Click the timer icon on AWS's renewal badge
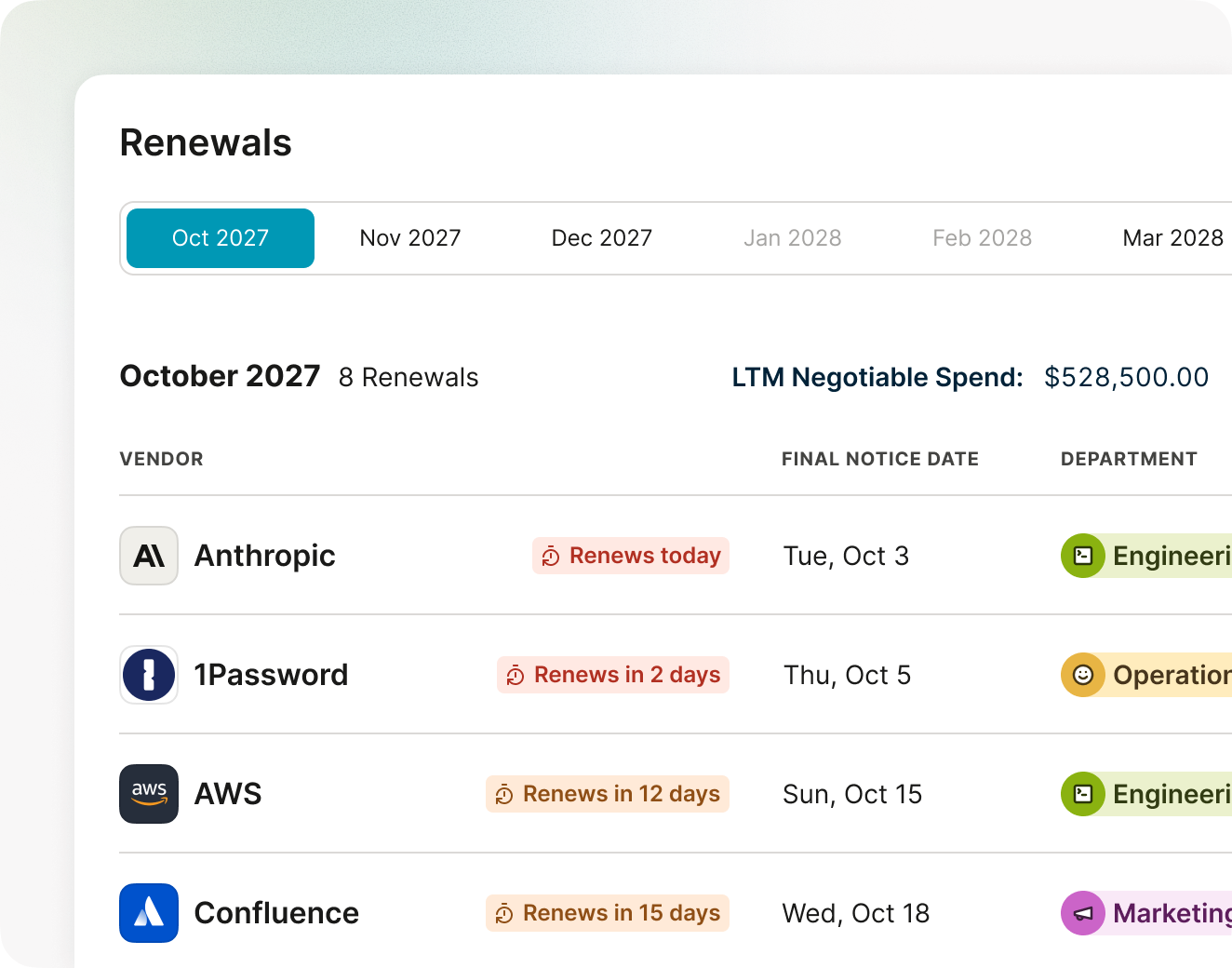This screenshot has height=968, width=1232. [x=505, y=794]
